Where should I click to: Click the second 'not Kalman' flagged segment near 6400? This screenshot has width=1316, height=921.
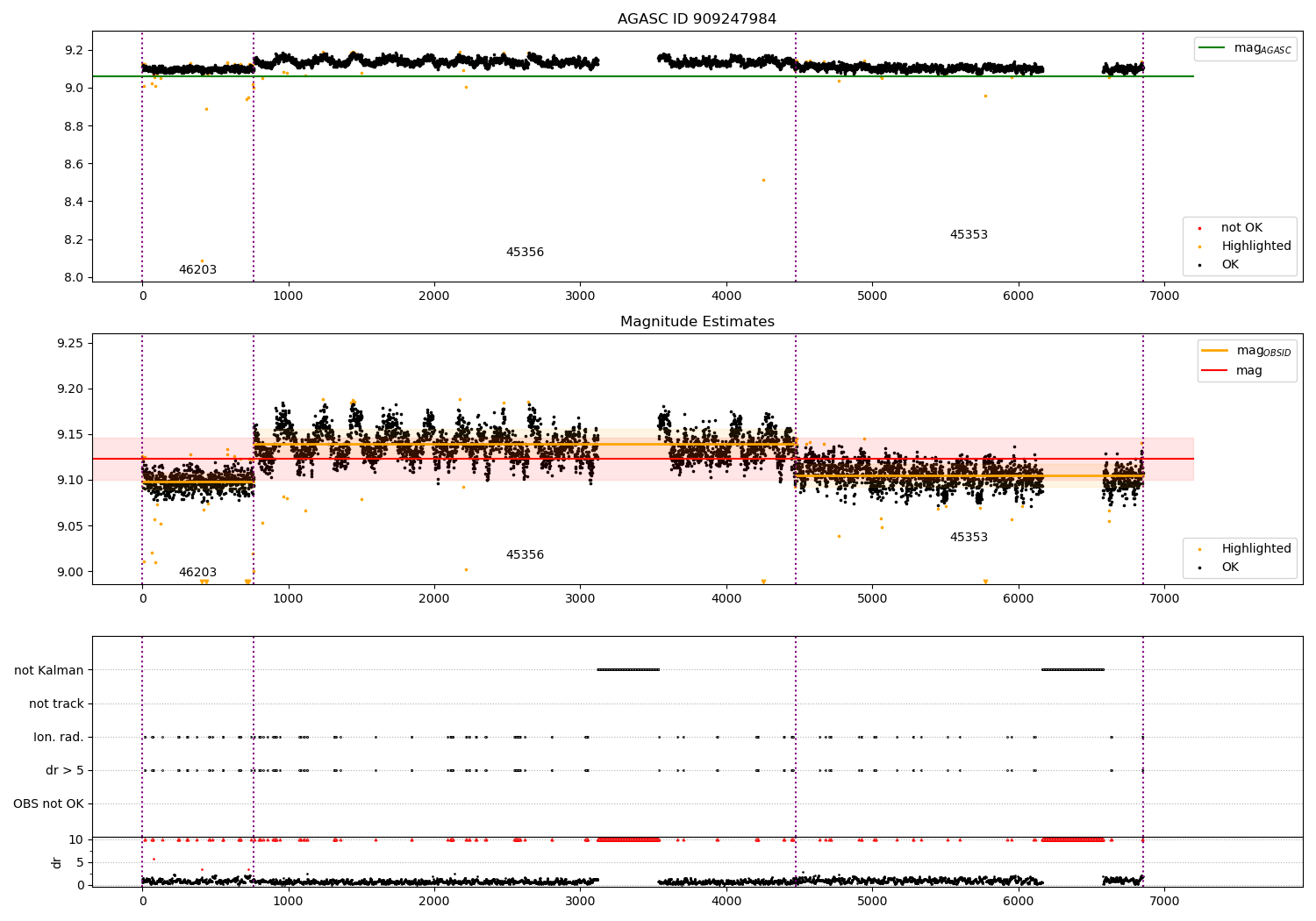click(x=1072, y=670)
